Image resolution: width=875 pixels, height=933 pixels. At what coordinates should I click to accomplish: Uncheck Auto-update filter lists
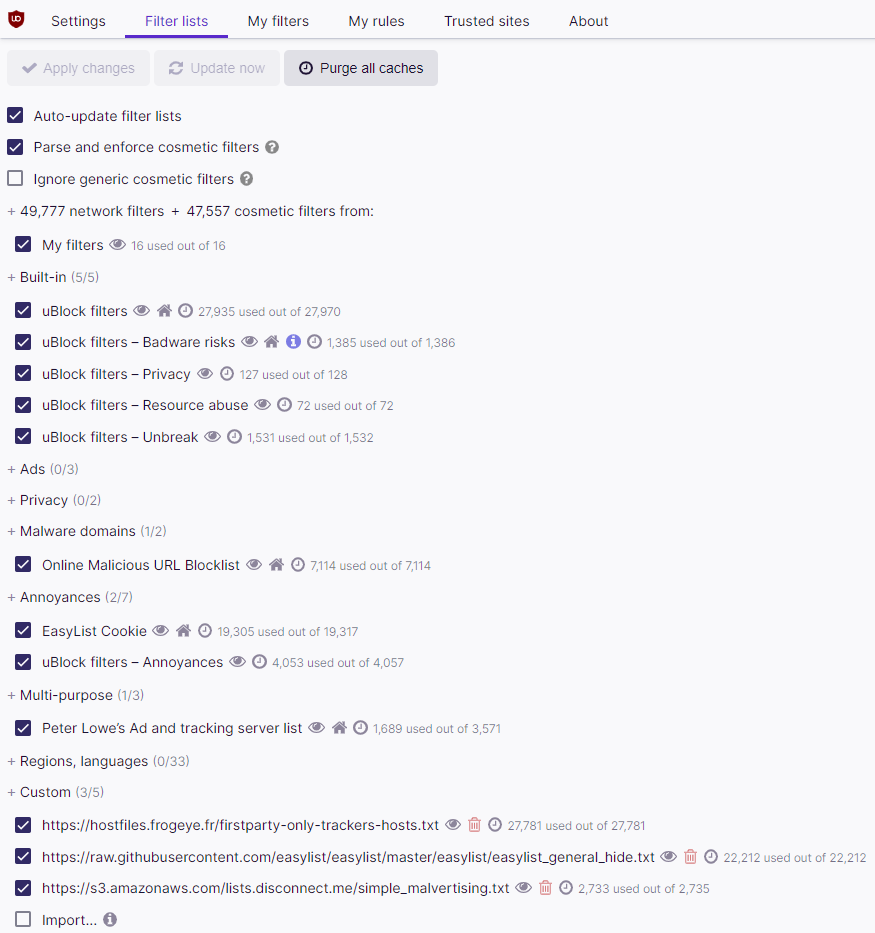pyautogui.click(x=15, y=115)
